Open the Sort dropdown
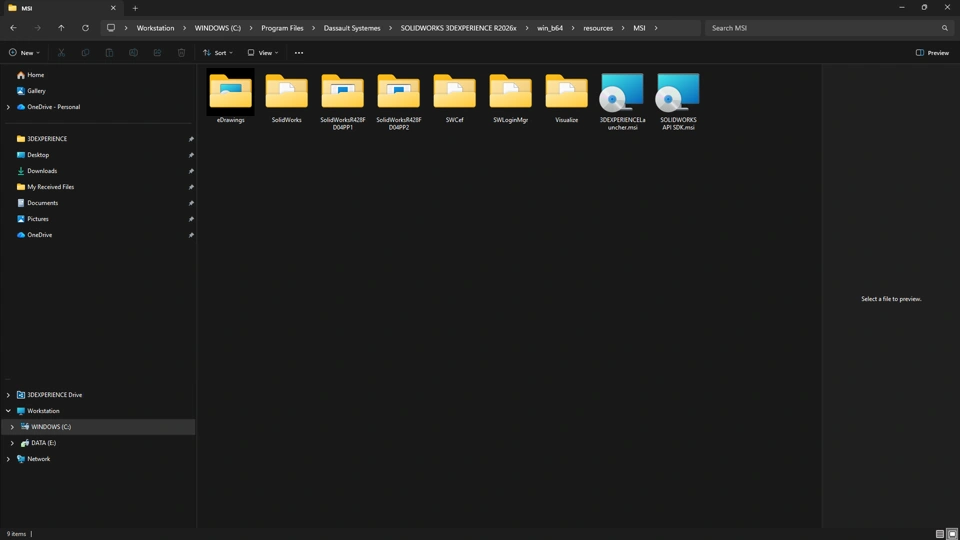 [217, 53]
